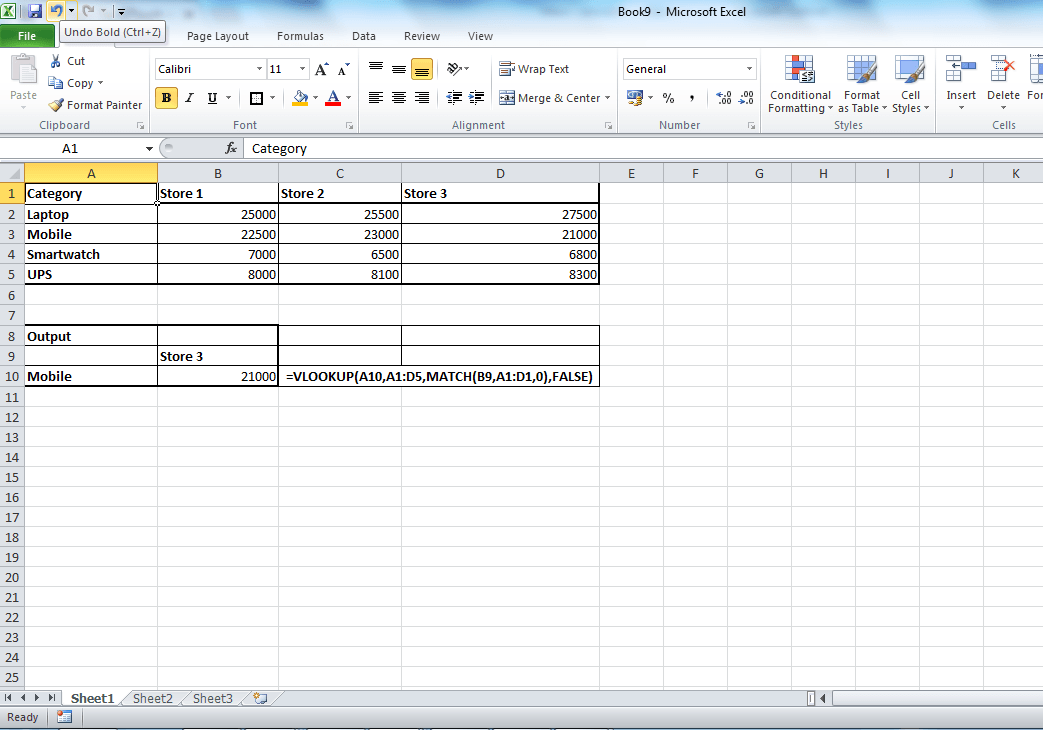This screenshot has height=730, width=1043.
Task: Click the Increase Indent icon
Action: pos(476,98)
